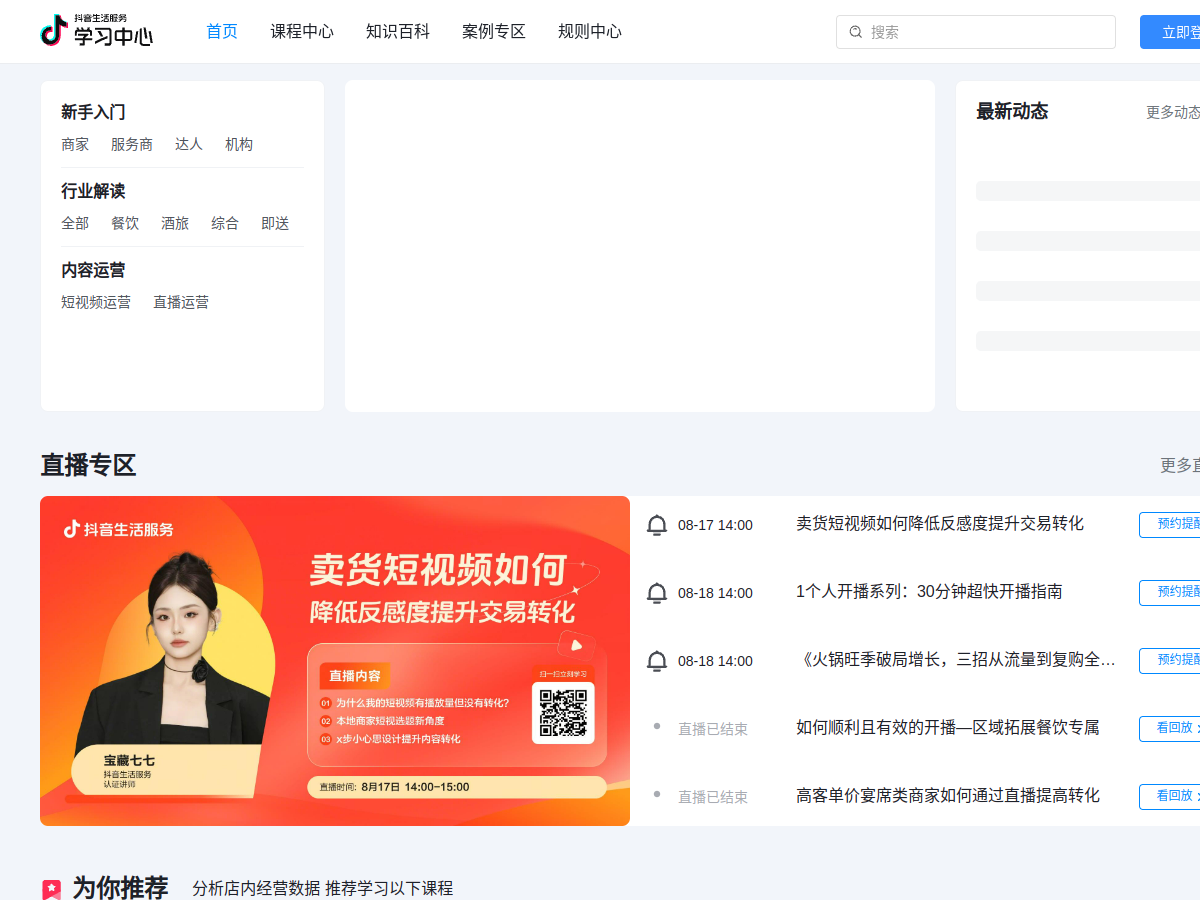
Task: Click bell icon beside 火锅旺季破局增长 livestream
Action: pyautogui.click(x=657, y=661)
